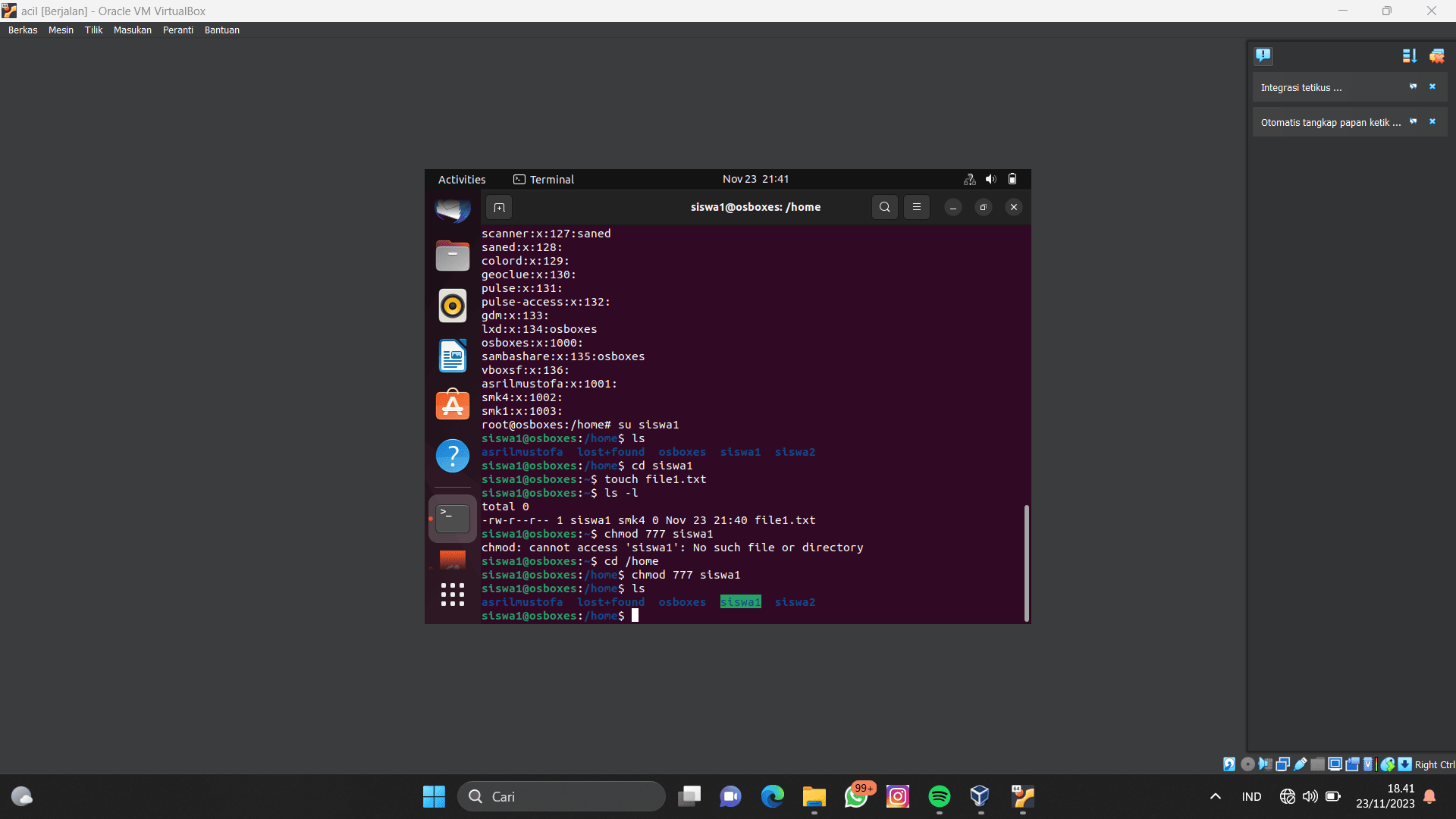Viewport: 1456px width, 819px height.
Task: Dismiss the Otomatis tangkap papan ketik notification
Action: tap(1432, 121)
